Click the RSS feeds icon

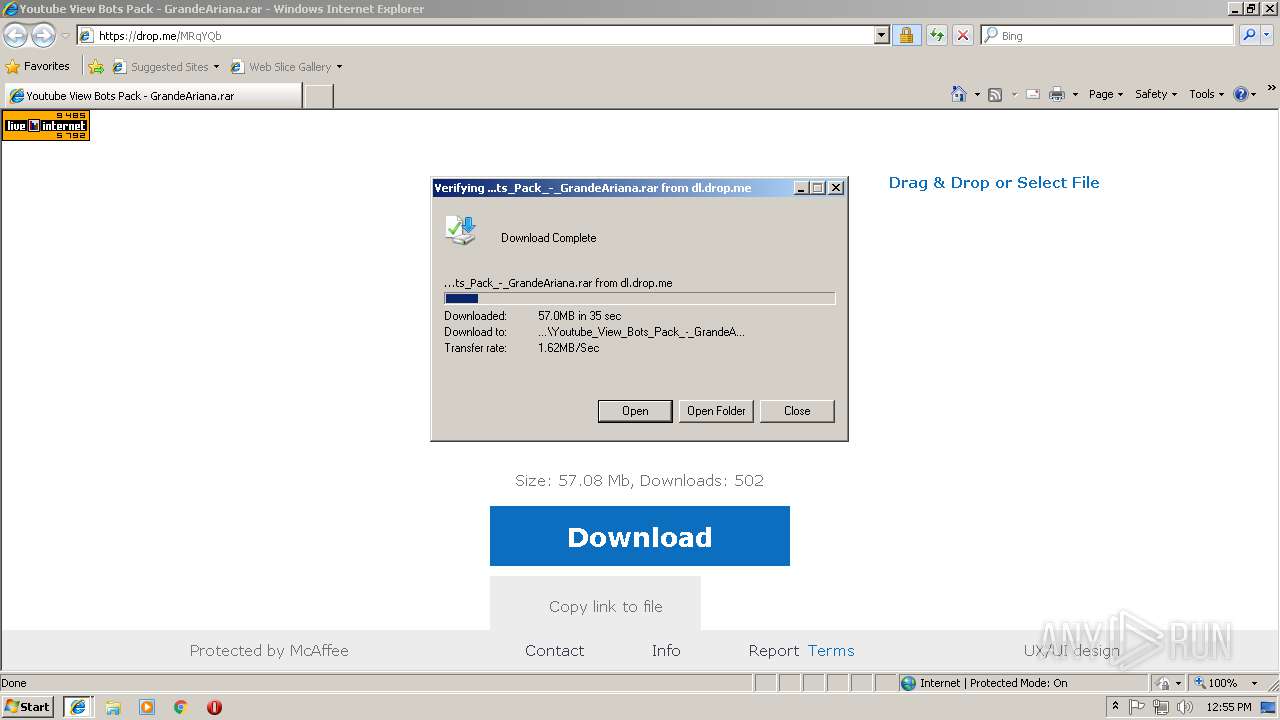995,94
